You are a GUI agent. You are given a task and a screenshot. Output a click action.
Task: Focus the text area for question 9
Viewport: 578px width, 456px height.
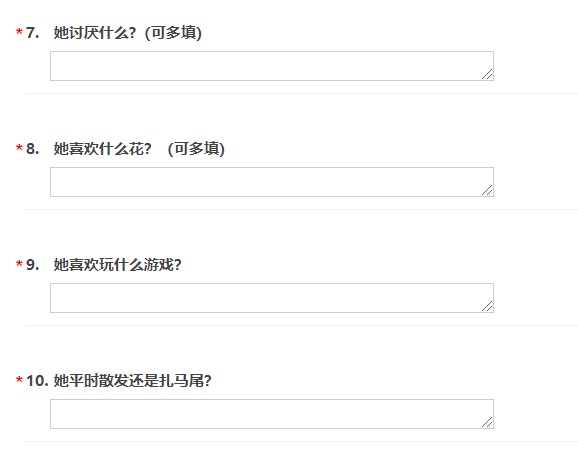point(272,298)
